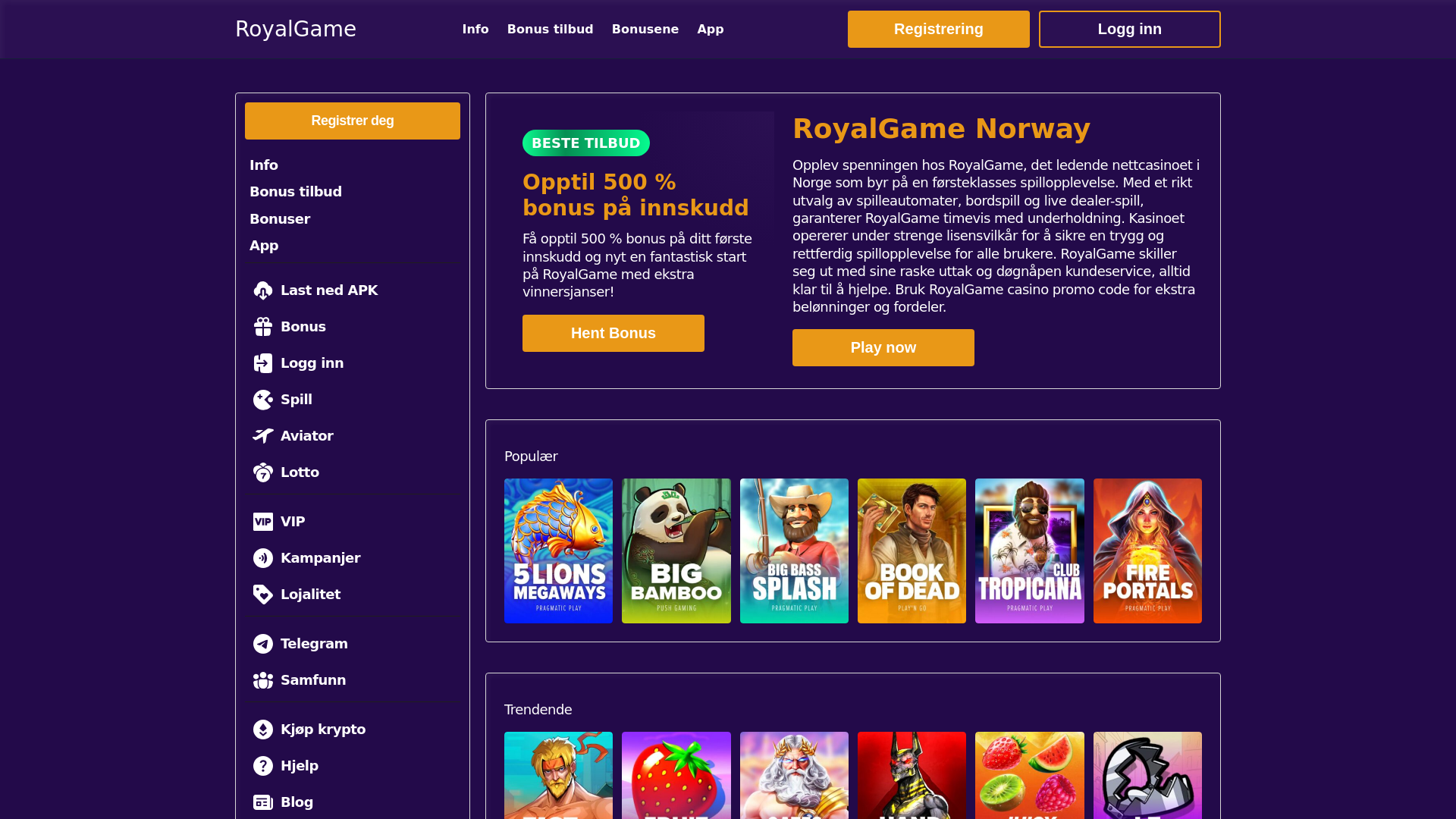The height and width of the screenshot is (819, 1456).
Task: Open Info in the top navigation
Action: 475,29
